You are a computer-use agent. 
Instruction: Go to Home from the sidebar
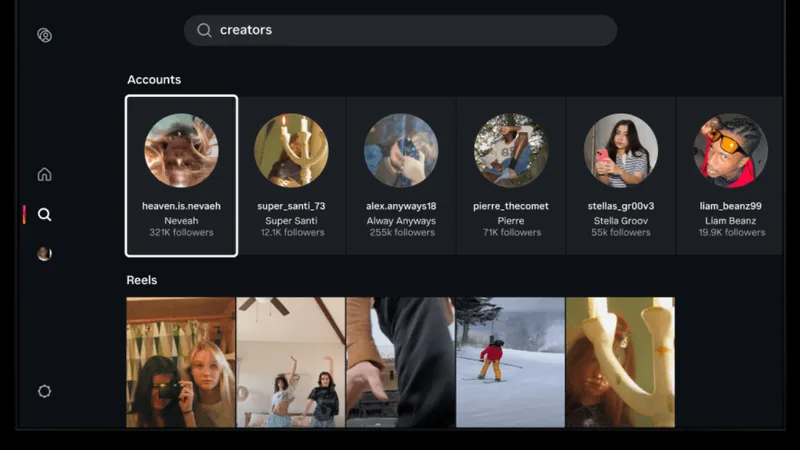(x=44, y=175)
